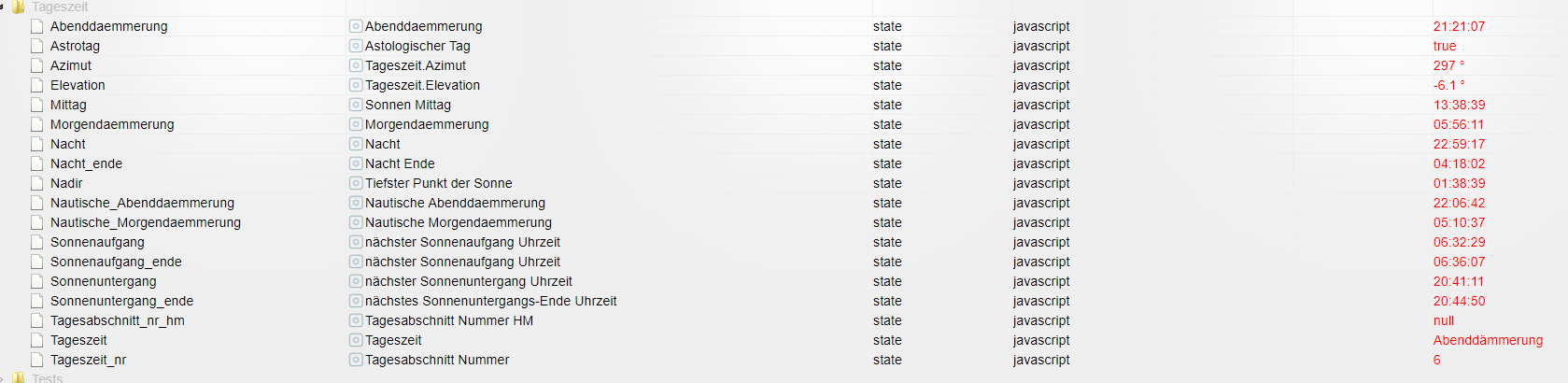This screenshot has width=1568, height=383.
Task: Click the state icon before Tageszeit.Elevation
Action: pyautogui.click(x=356, y=85)
